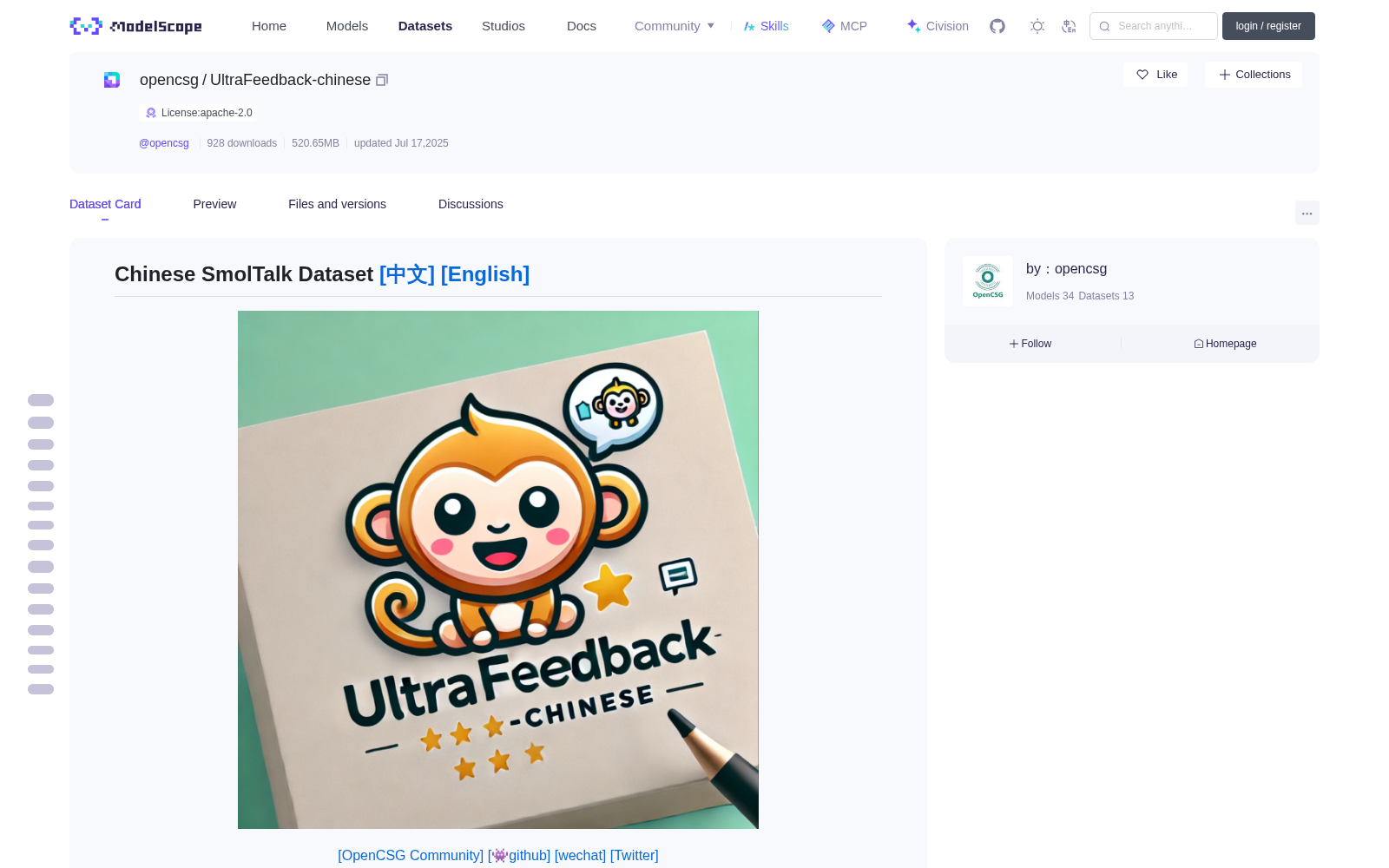Switch to the Preview tab

coord(214,204)
